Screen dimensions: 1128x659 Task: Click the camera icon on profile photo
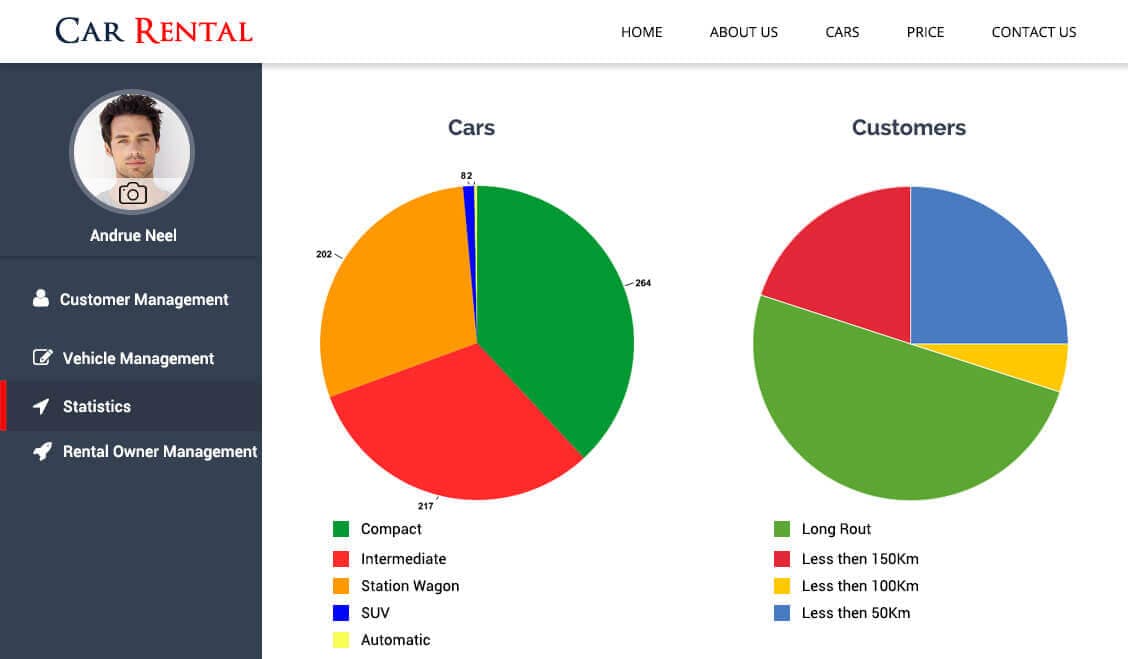132,194
